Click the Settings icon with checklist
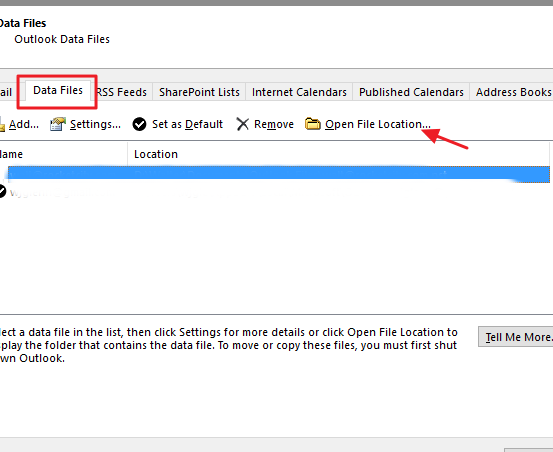The image size is (553, 452). (x=58, y=124)
